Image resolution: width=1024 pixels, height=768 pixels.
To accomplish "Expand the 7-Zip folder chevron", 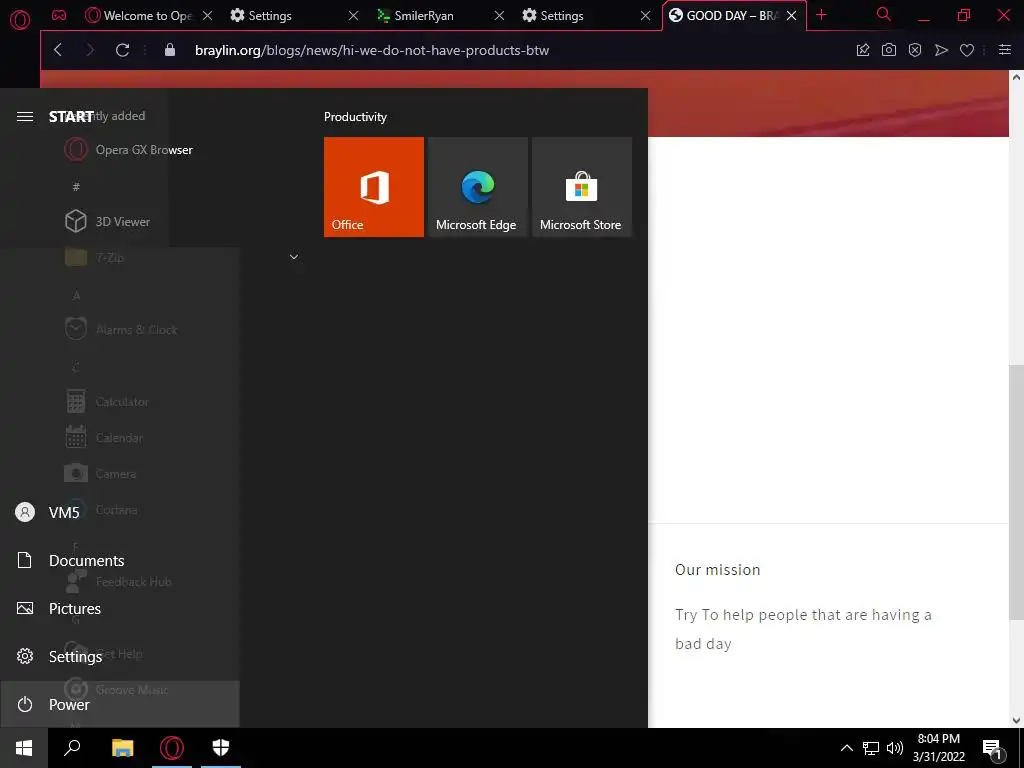I will click(x=294, y=257).
